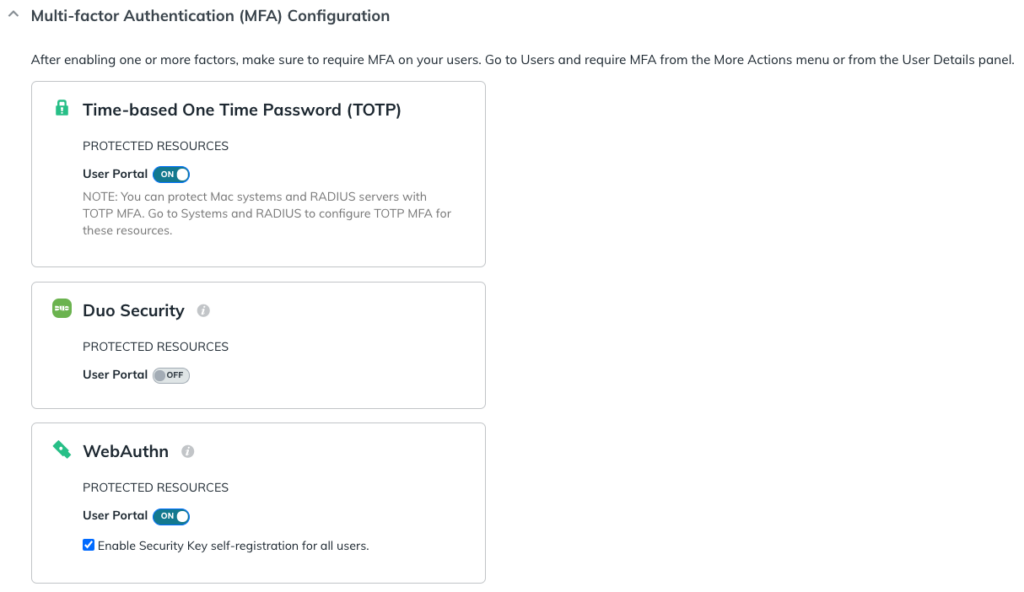This screenshot has width=1024, height=592.
Task: Click the security key self-registration label text
Action: [233, 546]
